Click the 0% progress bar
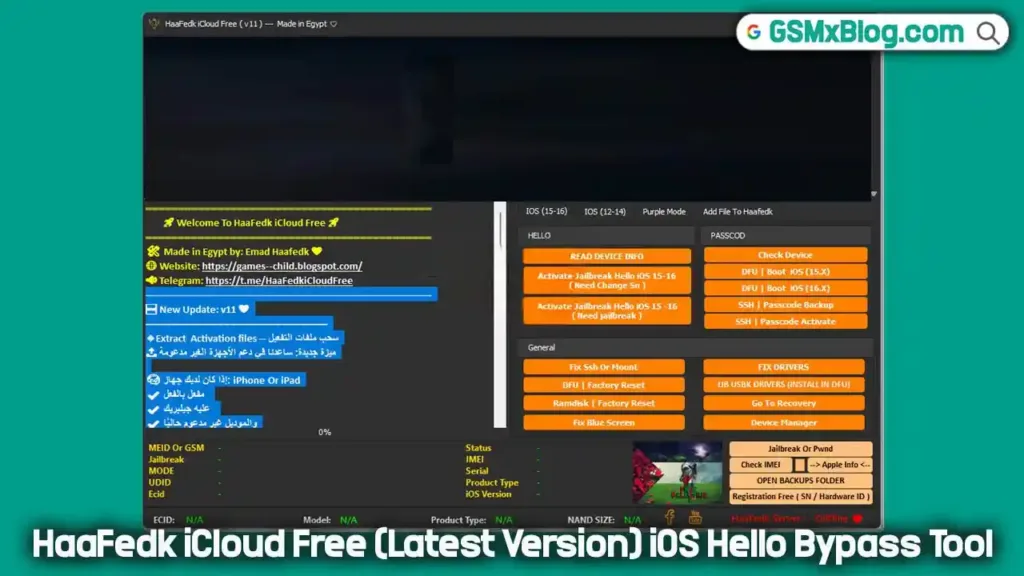Screen dimensions: 1024x576 click(x=325, y=432)
